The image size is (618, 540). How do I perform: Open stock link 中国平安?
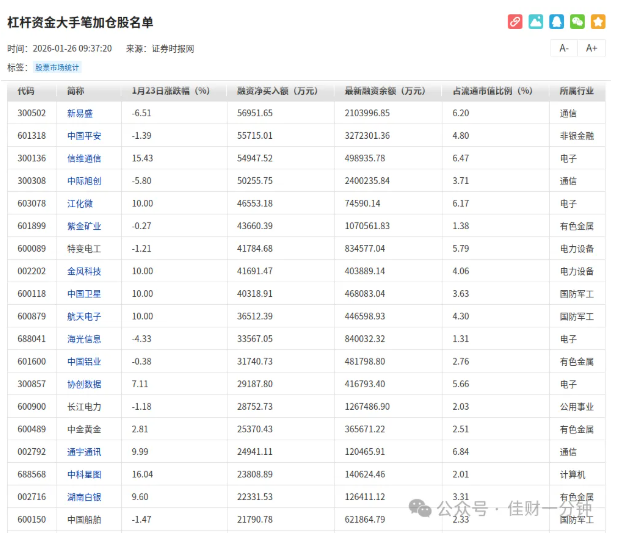coord(84,136)
